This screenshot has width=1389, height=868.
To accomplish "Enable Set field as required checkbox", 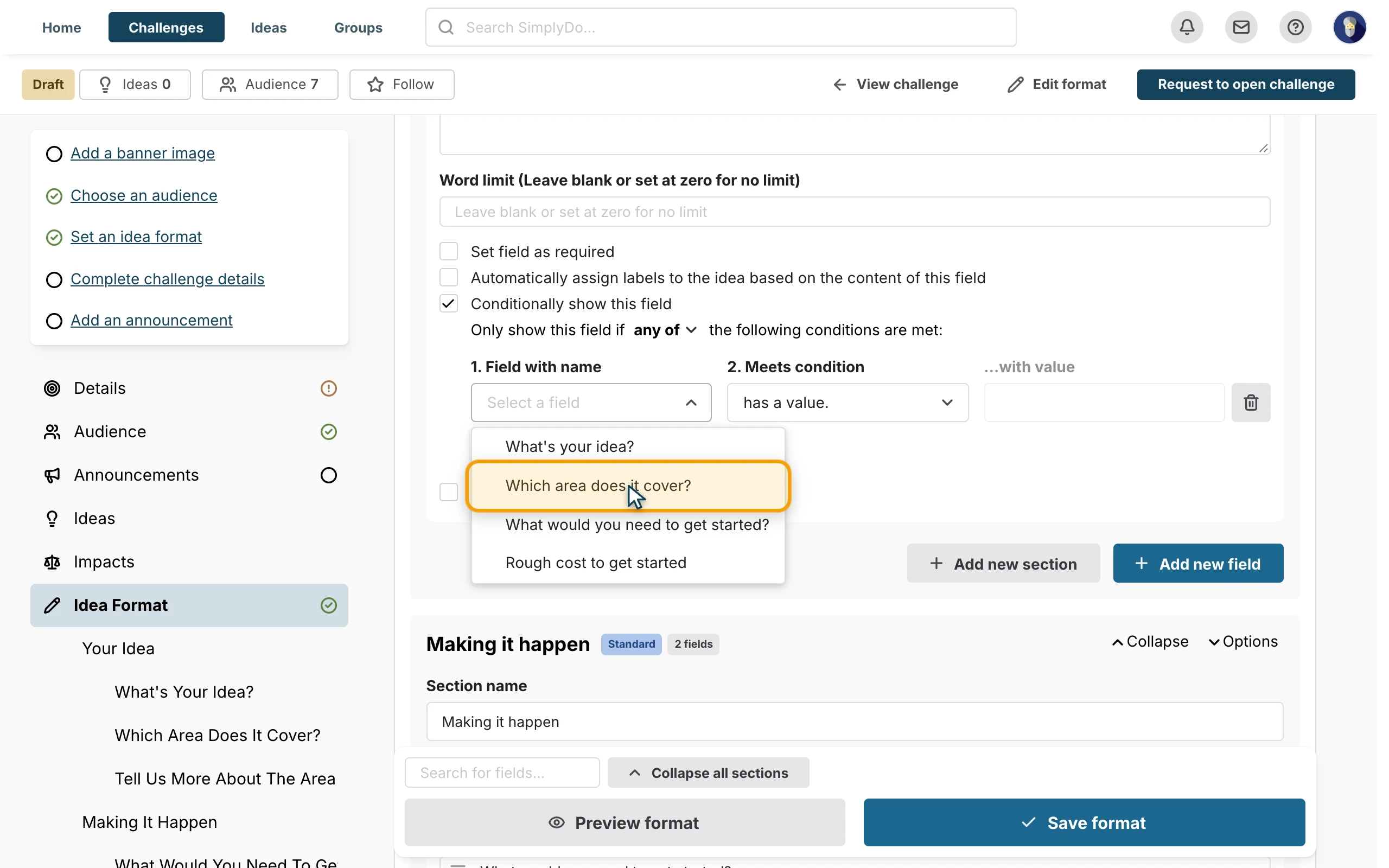I will 448,251.
